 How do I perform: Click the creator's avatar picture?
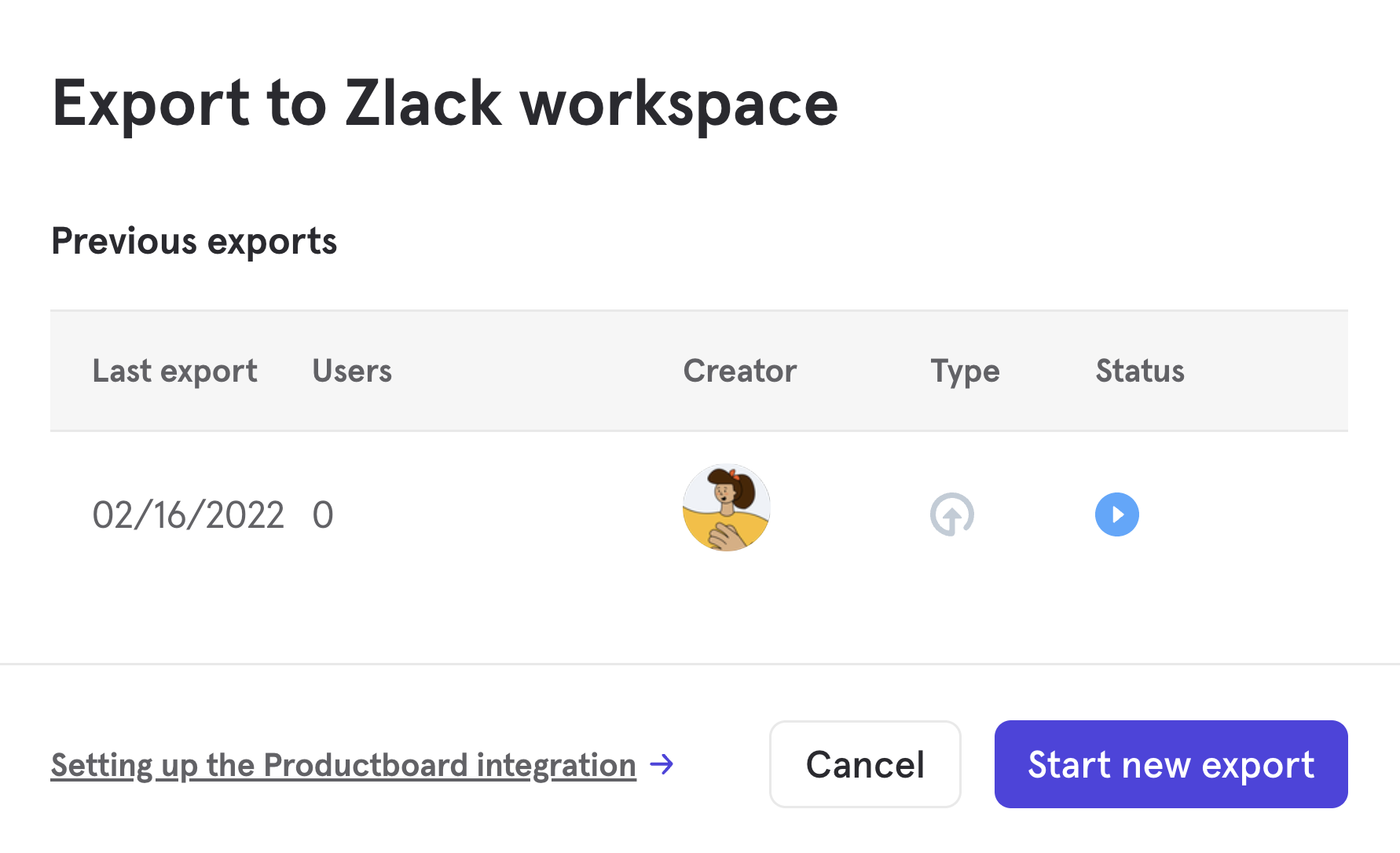726,507
